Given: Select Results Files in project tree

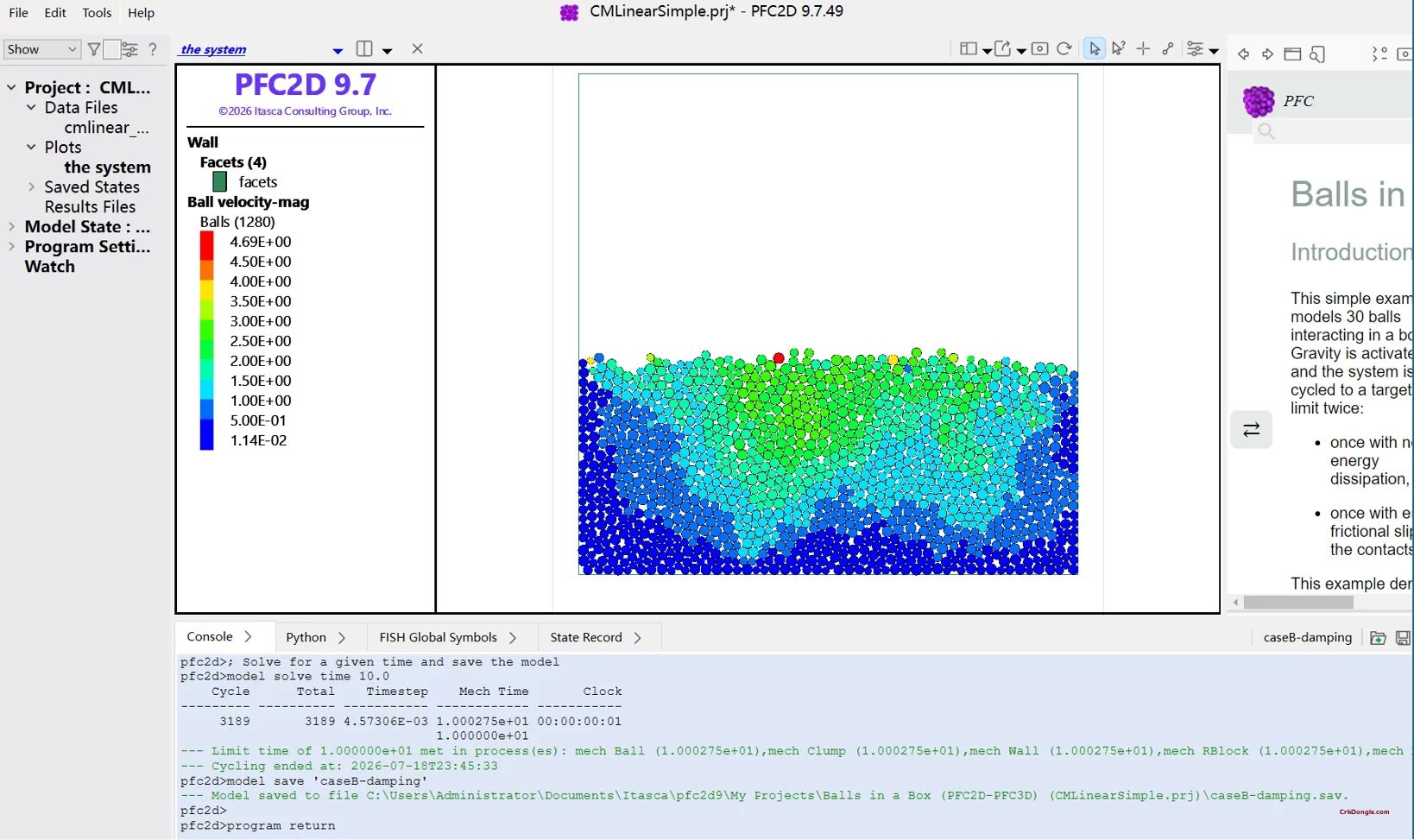Looking at the screenshot, I should click(90, 206).
